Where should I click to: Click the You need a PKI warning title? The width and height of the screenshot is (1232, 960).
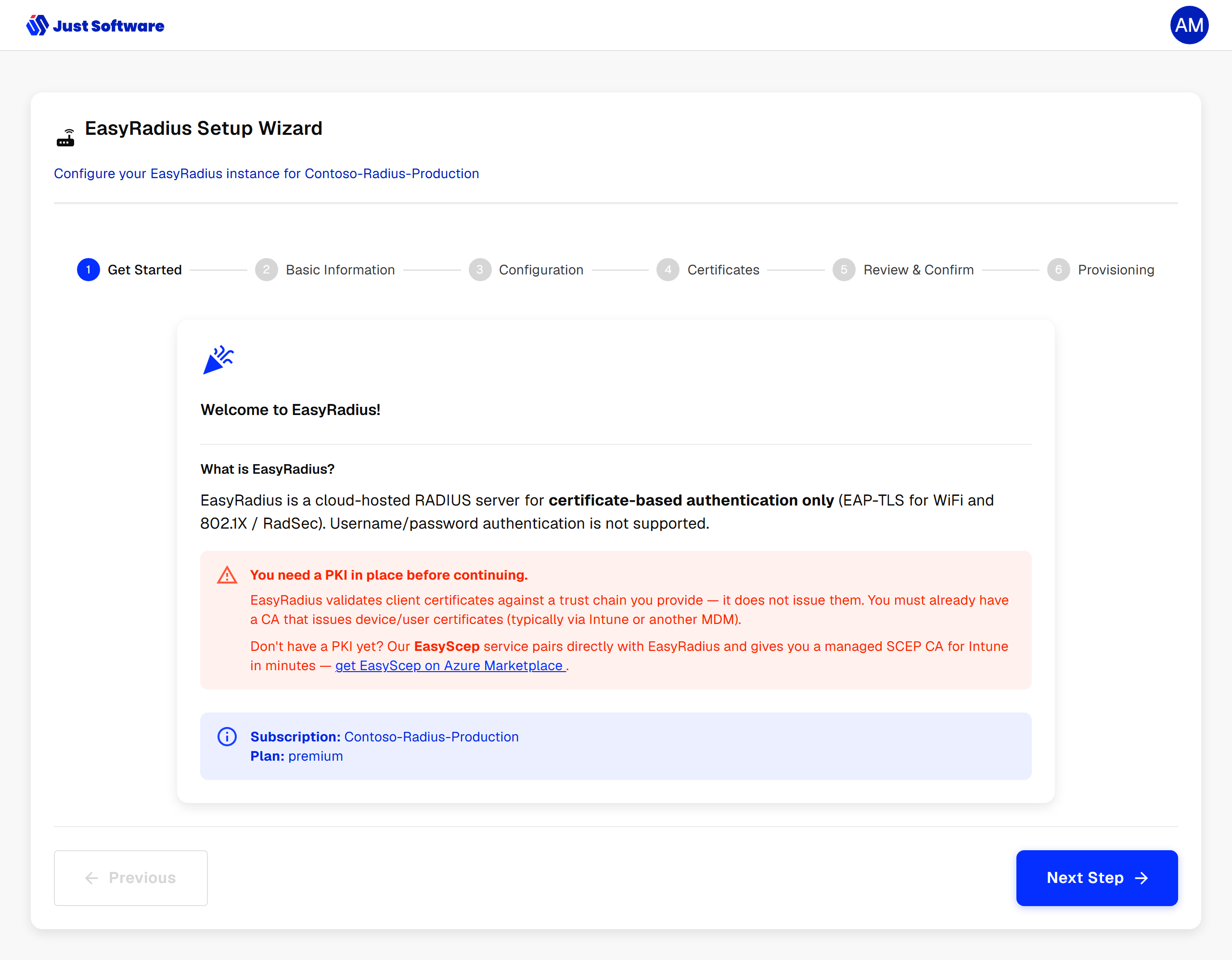pos(389,575)
